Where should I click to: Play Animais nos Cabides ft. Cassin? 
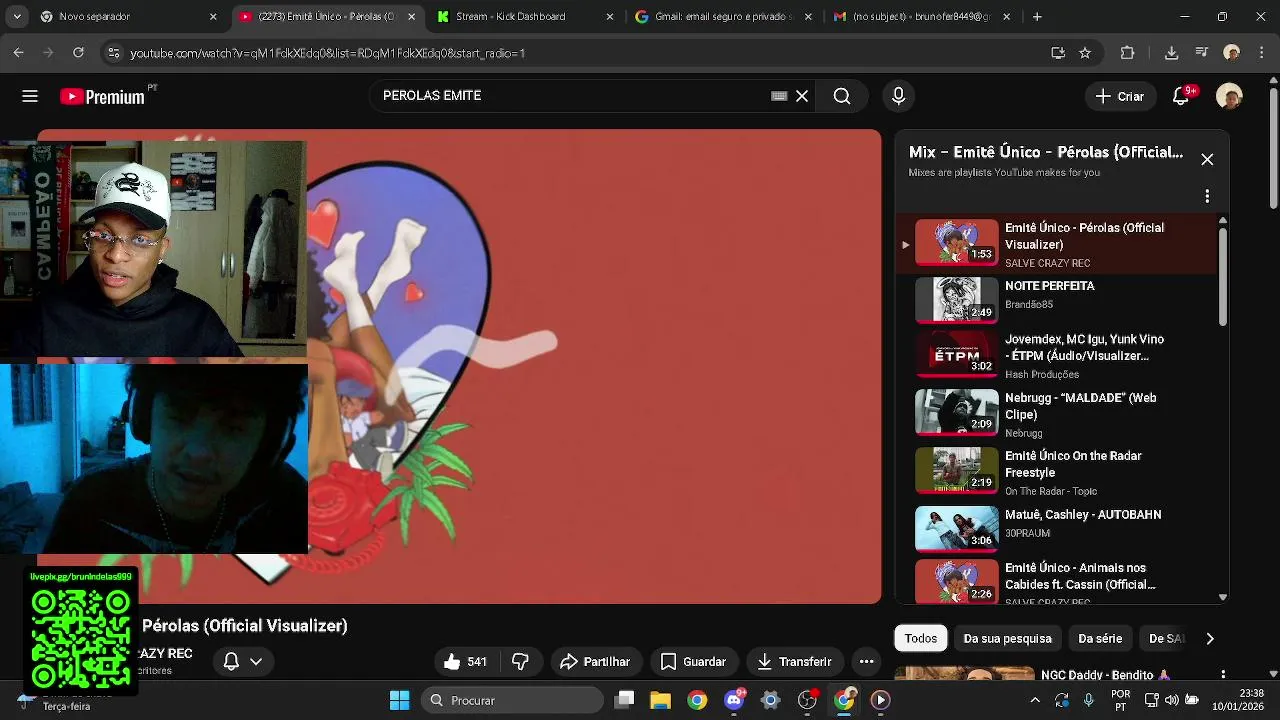click(x=1055, y=582)
